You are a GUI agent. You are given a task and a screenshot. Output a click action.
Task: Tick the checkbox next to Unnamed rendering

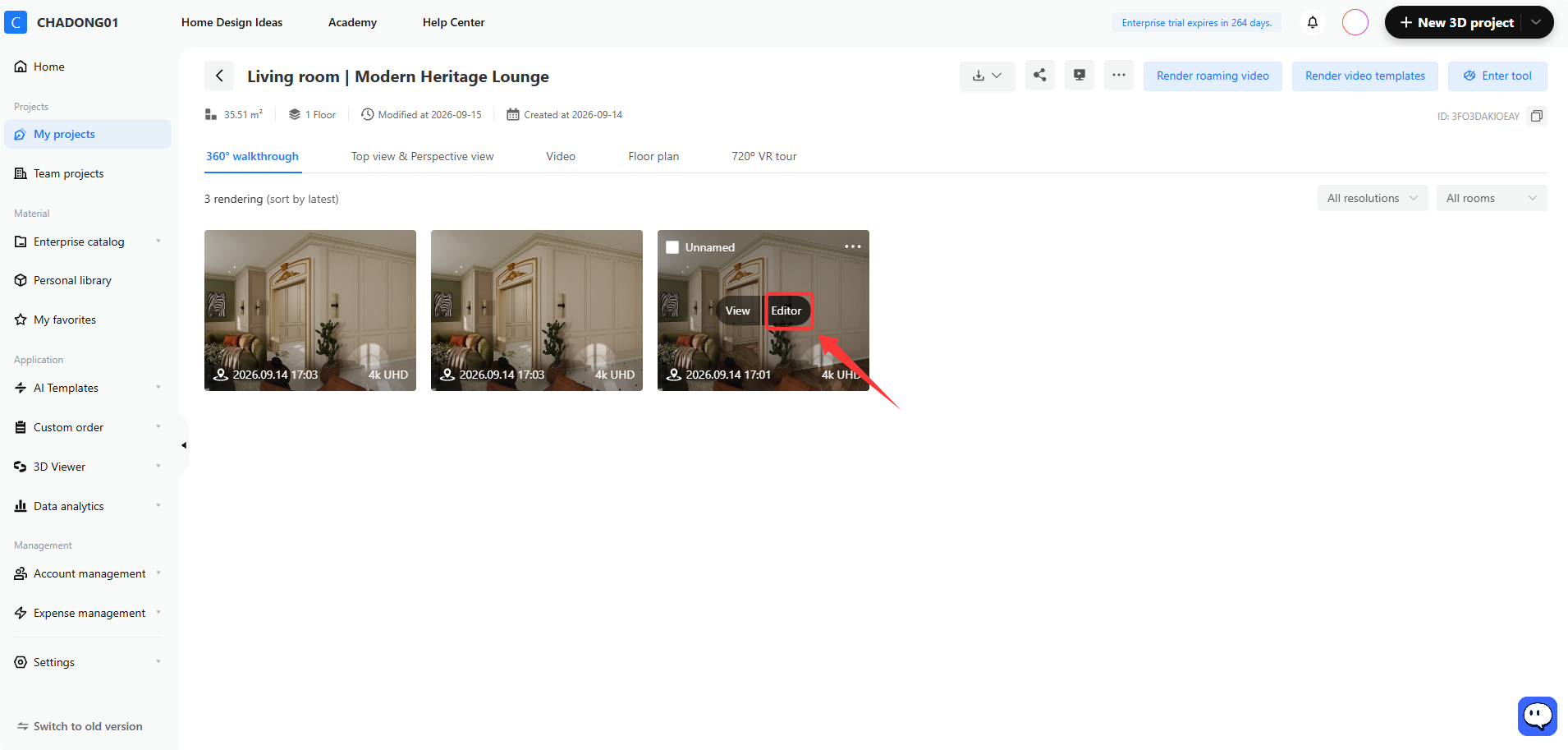pyautogui.click(x=672, y=247)
